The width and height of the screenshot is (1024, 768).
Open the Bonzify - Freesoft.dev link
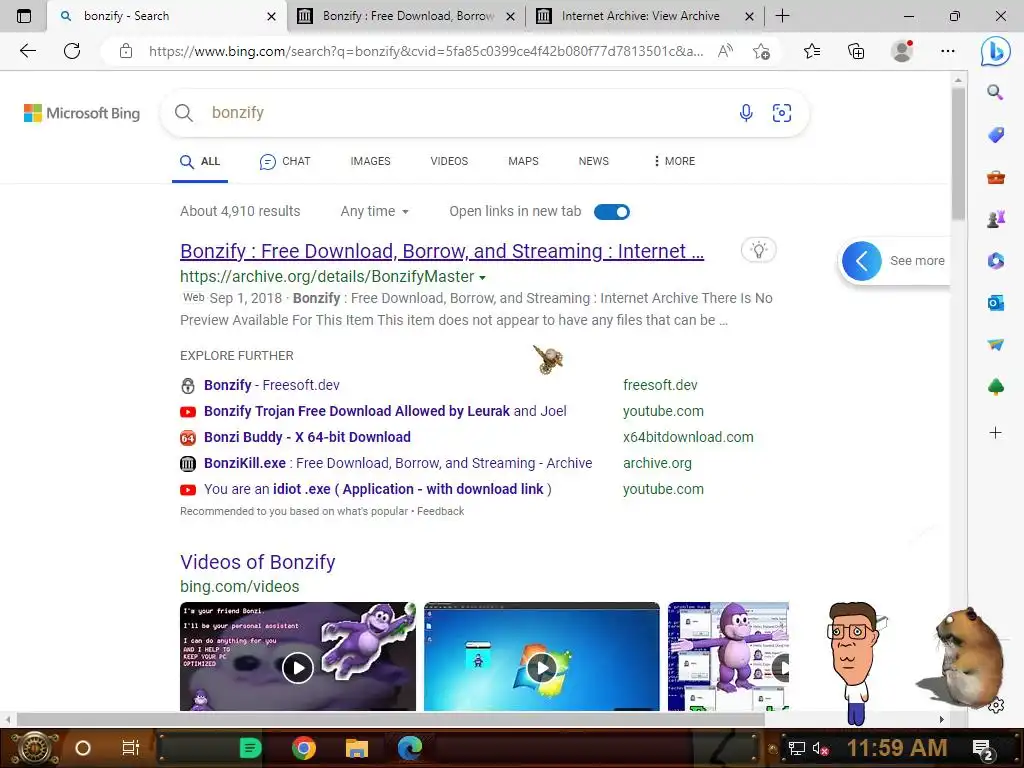click(272, 385)
